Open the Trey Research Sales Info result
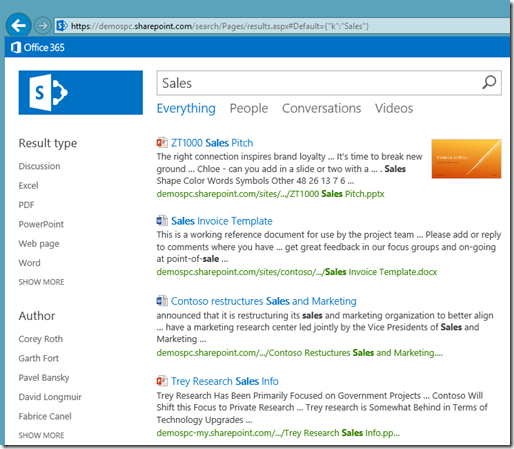Image resolution: width=514 pixels, height=449 pixels. click(225, 381)
